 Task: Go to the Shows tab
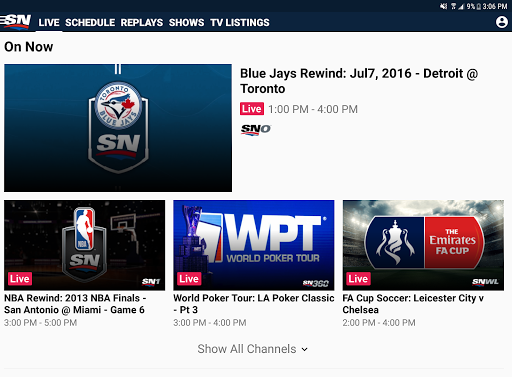(x=186, y=23)
